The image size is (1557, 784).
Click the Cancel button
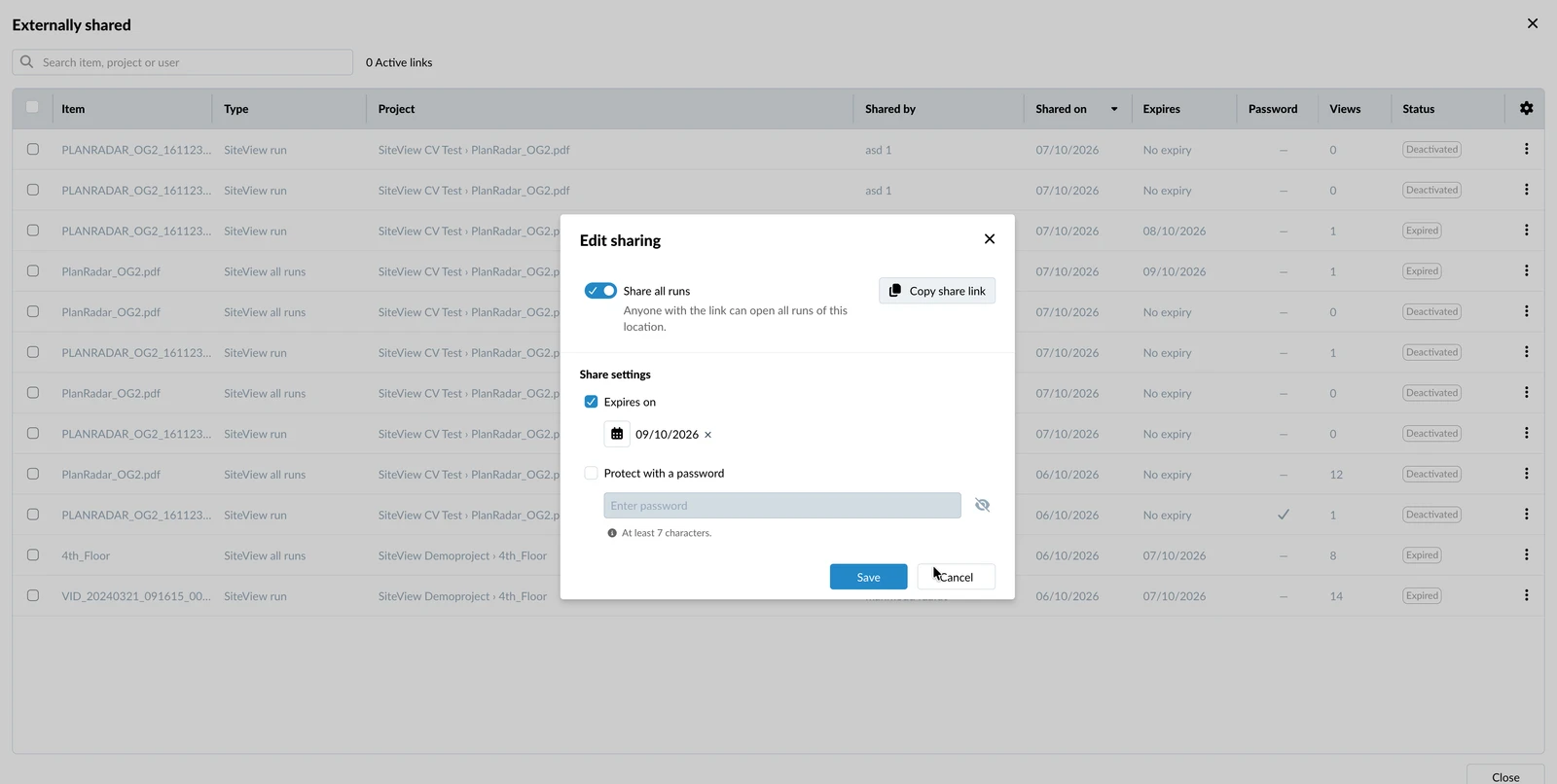[x=956, y=577]
